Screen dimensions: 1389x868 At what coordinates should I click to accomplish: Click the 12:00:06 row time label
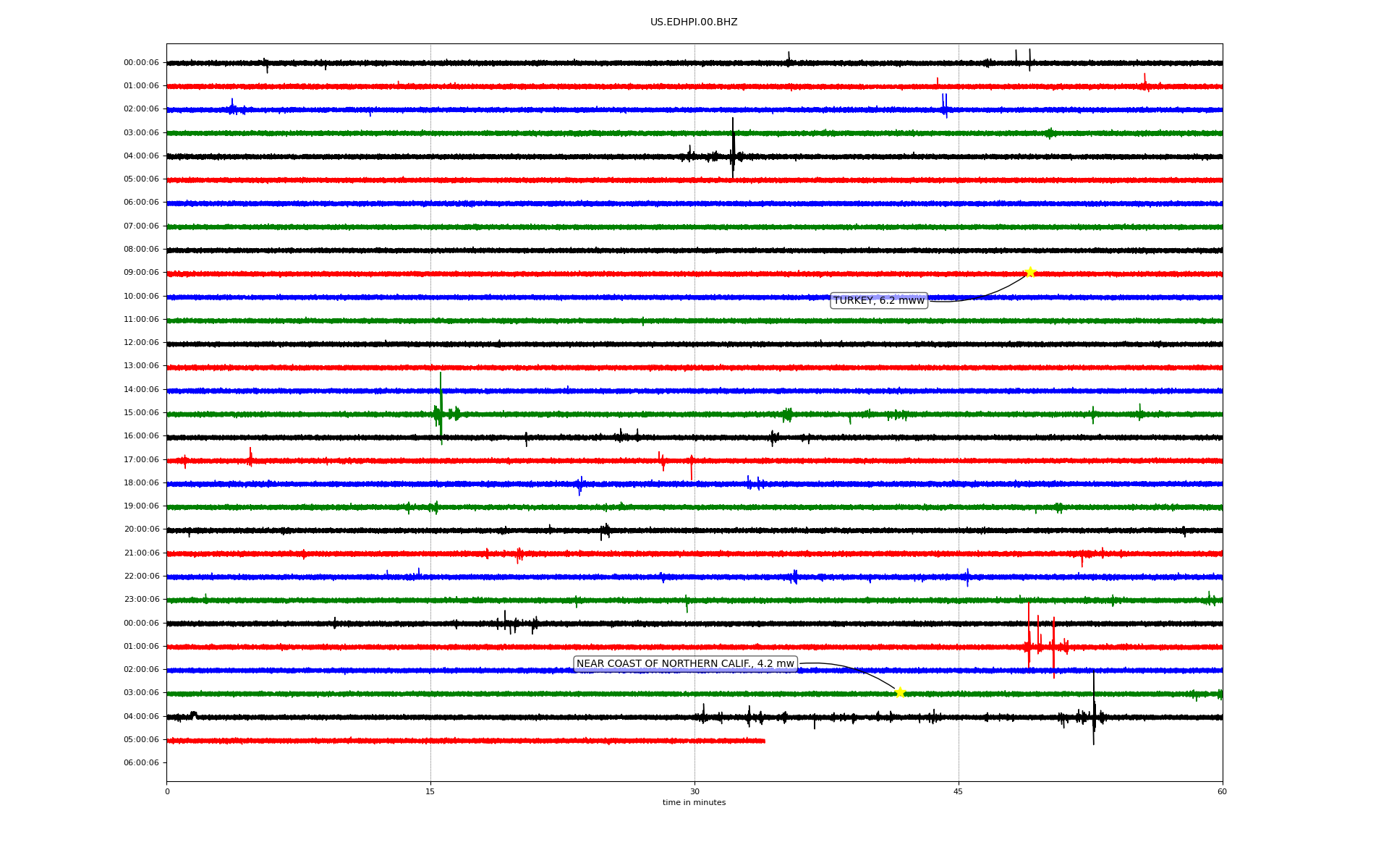pos(141,342)
